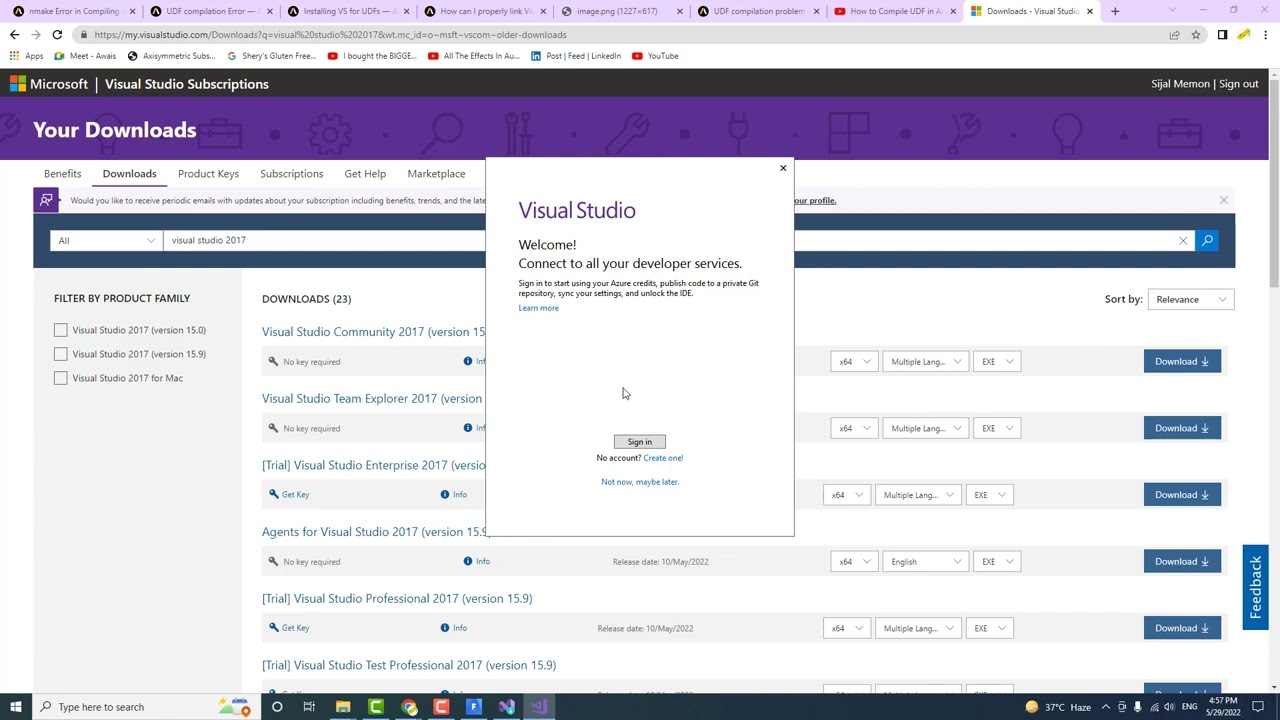The image size is (1280, 720).
Task: Click the Windows Start button
Action: (x=15, y=707)
